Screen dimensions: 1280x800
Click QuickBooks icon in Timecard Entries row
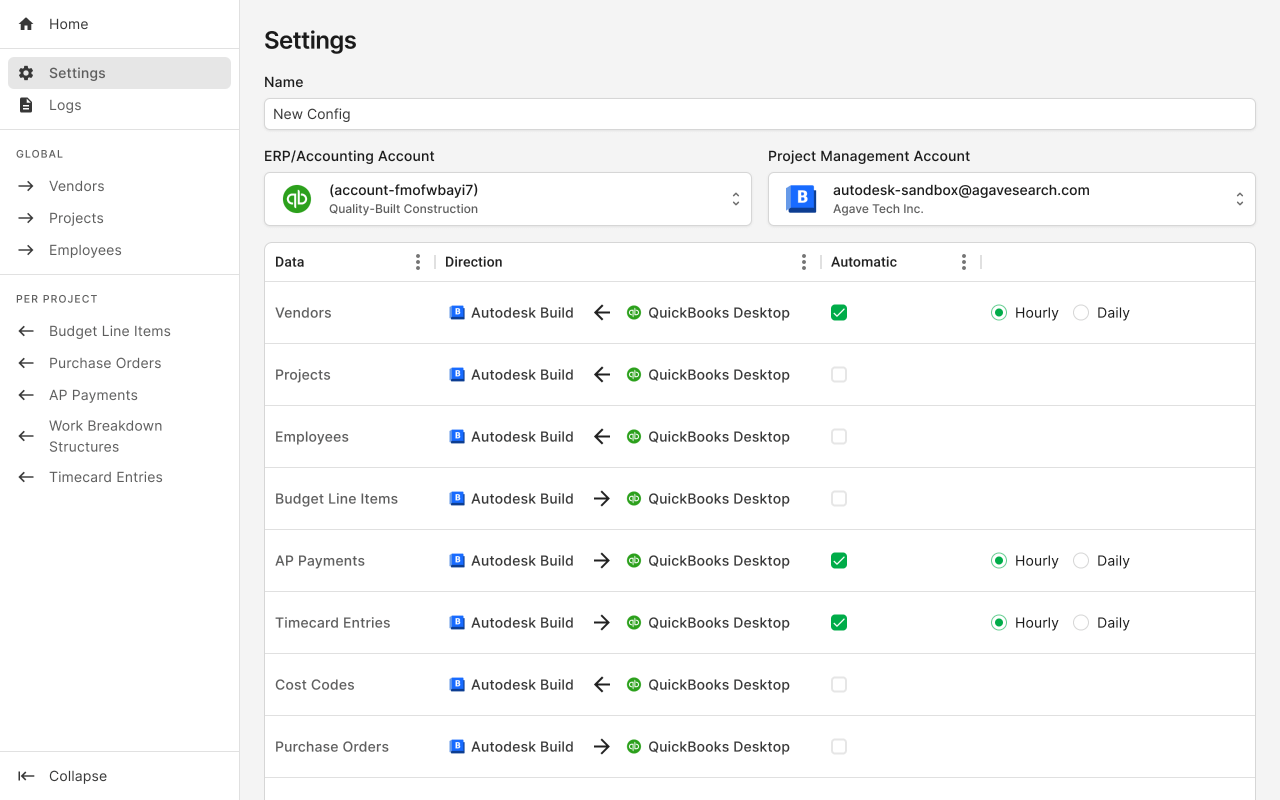point(634,623)
